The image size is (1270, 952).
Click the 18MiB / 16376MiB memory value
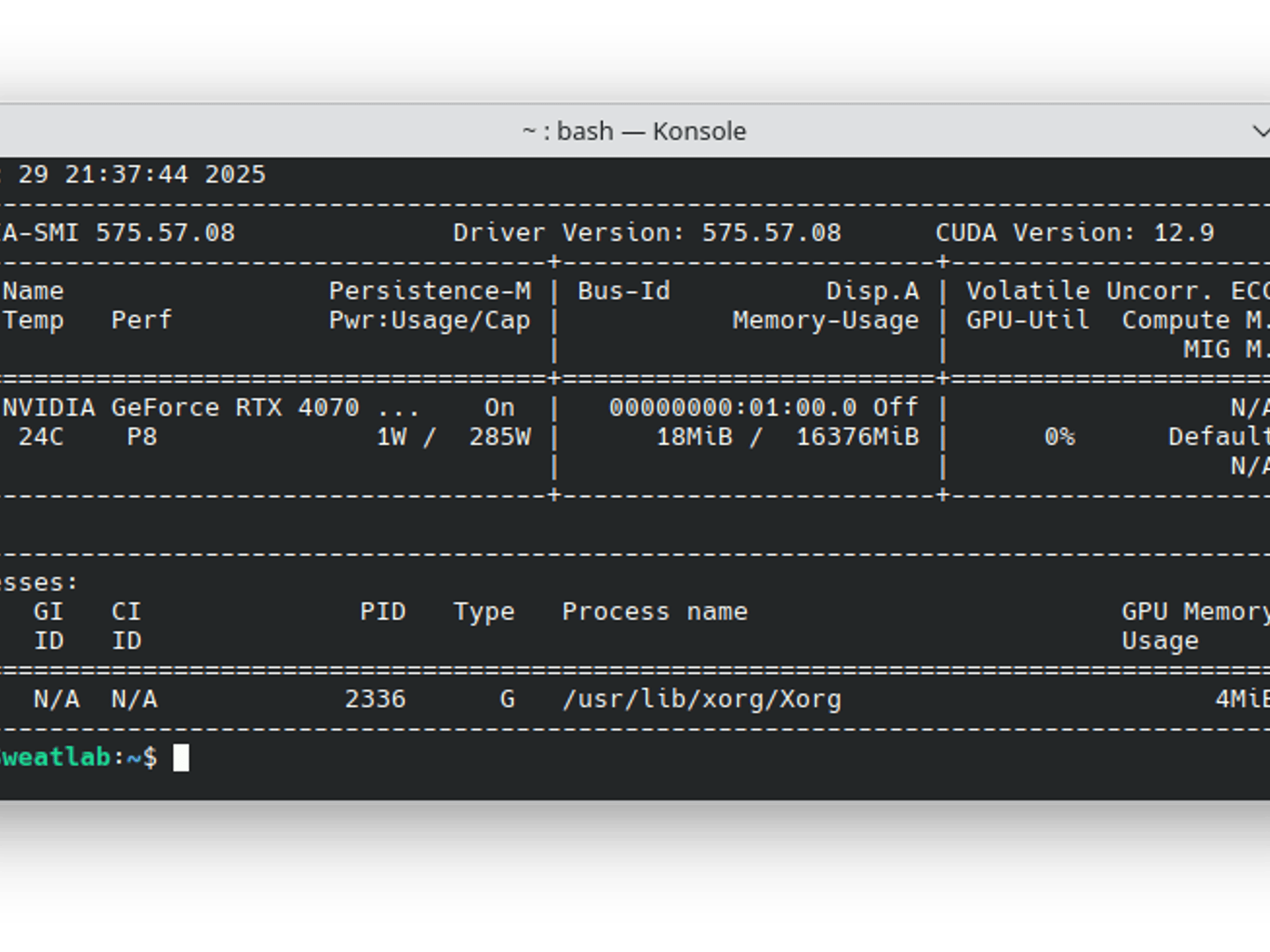(x=788, y=437)
